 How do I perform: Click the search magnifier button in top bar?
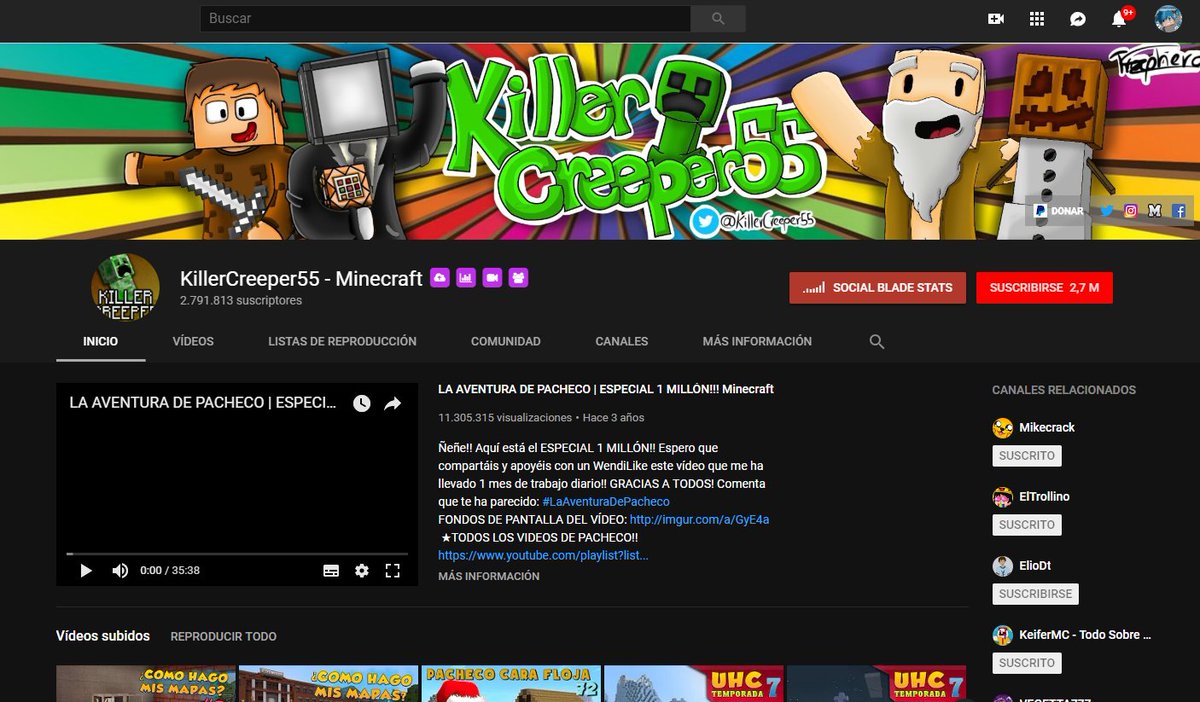coord(718,18)
